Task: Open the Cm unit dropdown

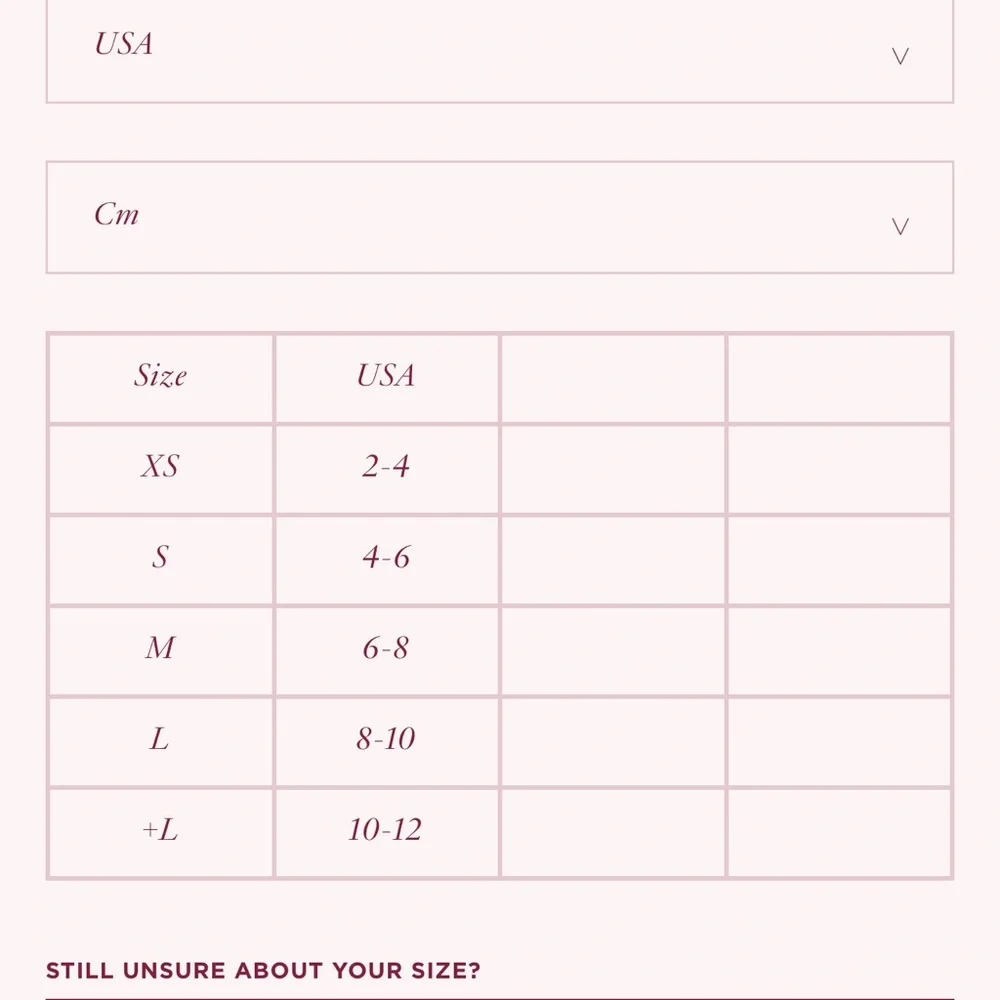Action: 499,217
